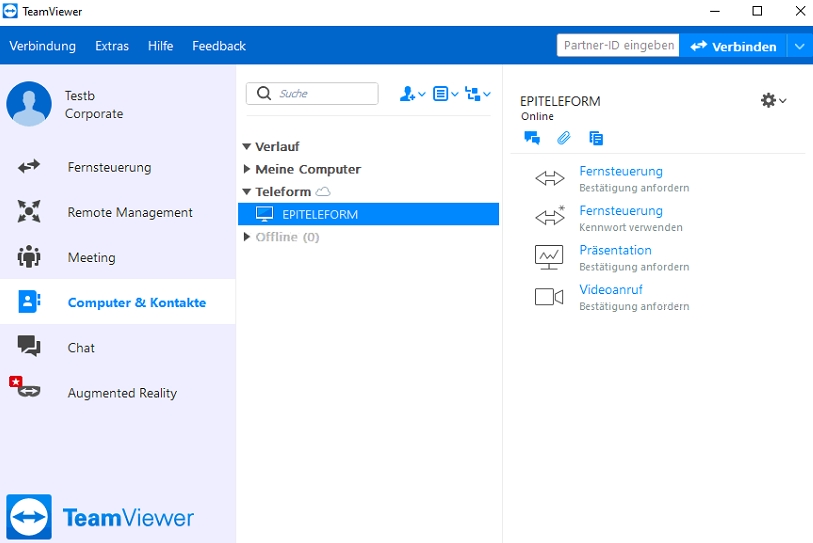Click the chat message icon under Online

pyautogui.click(x=532, y=138)
